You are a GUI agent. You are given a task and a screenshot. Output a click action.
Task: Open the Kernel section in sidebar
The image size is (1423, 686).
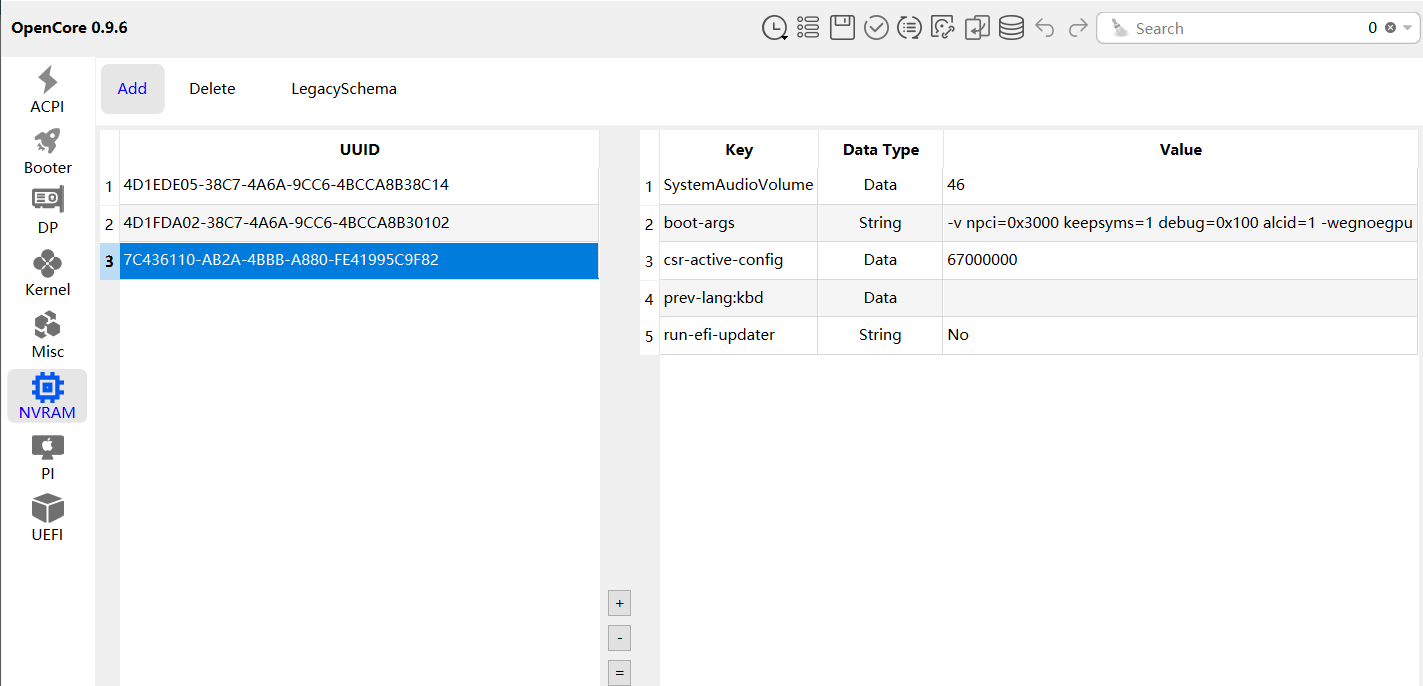(x=48, y=274)
